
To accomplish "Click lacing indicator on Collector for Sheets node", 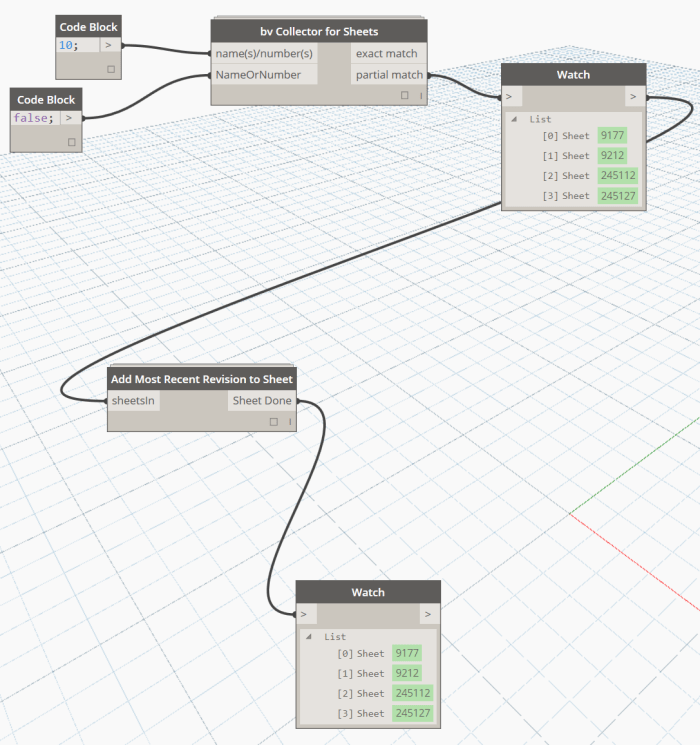I will pos(421,96).
